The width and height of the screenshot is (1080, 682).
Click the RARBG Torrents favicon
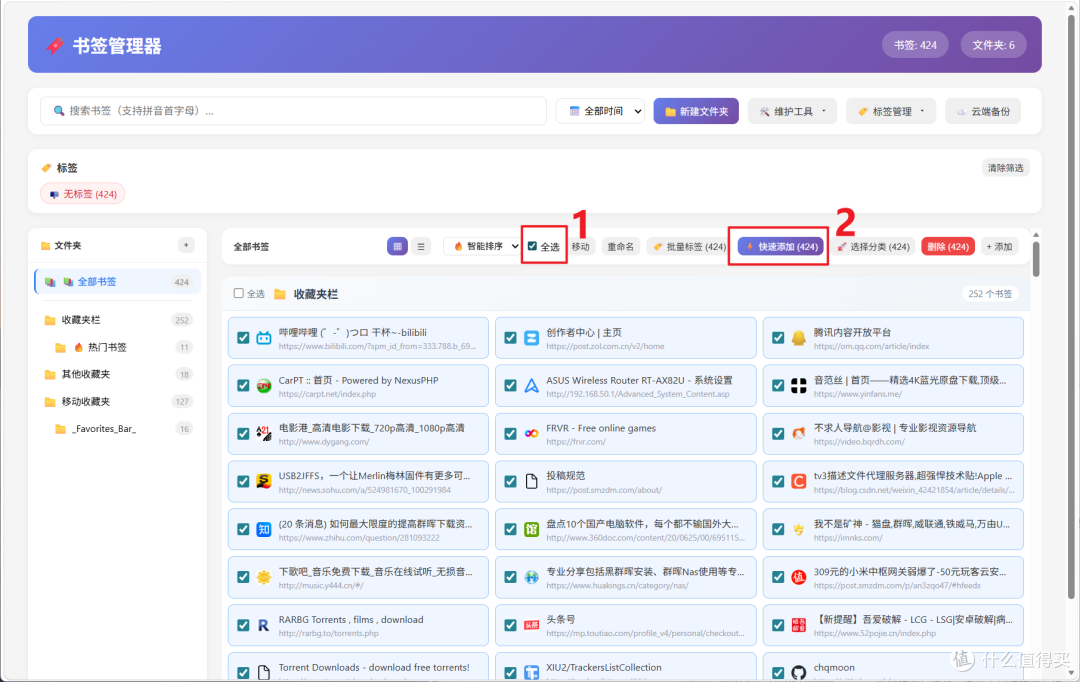pos(264,625)
